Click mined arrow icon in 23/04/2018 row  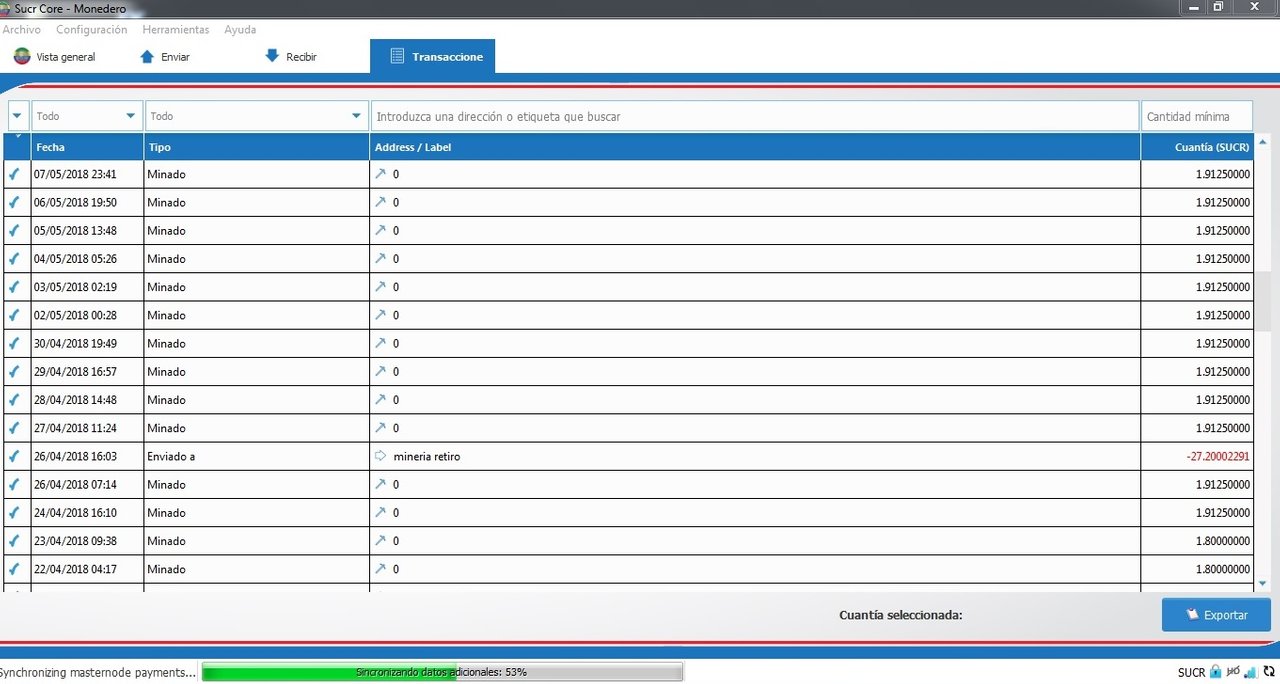380,540
